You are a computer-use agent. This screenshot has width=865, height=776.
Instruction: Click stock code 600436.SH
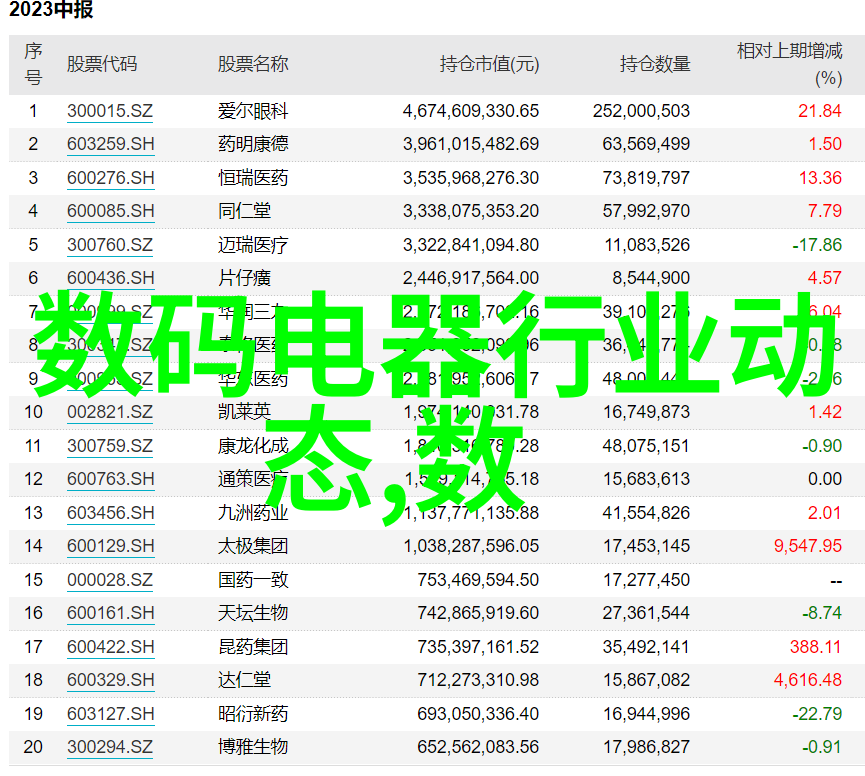click(x=111, y=278)
